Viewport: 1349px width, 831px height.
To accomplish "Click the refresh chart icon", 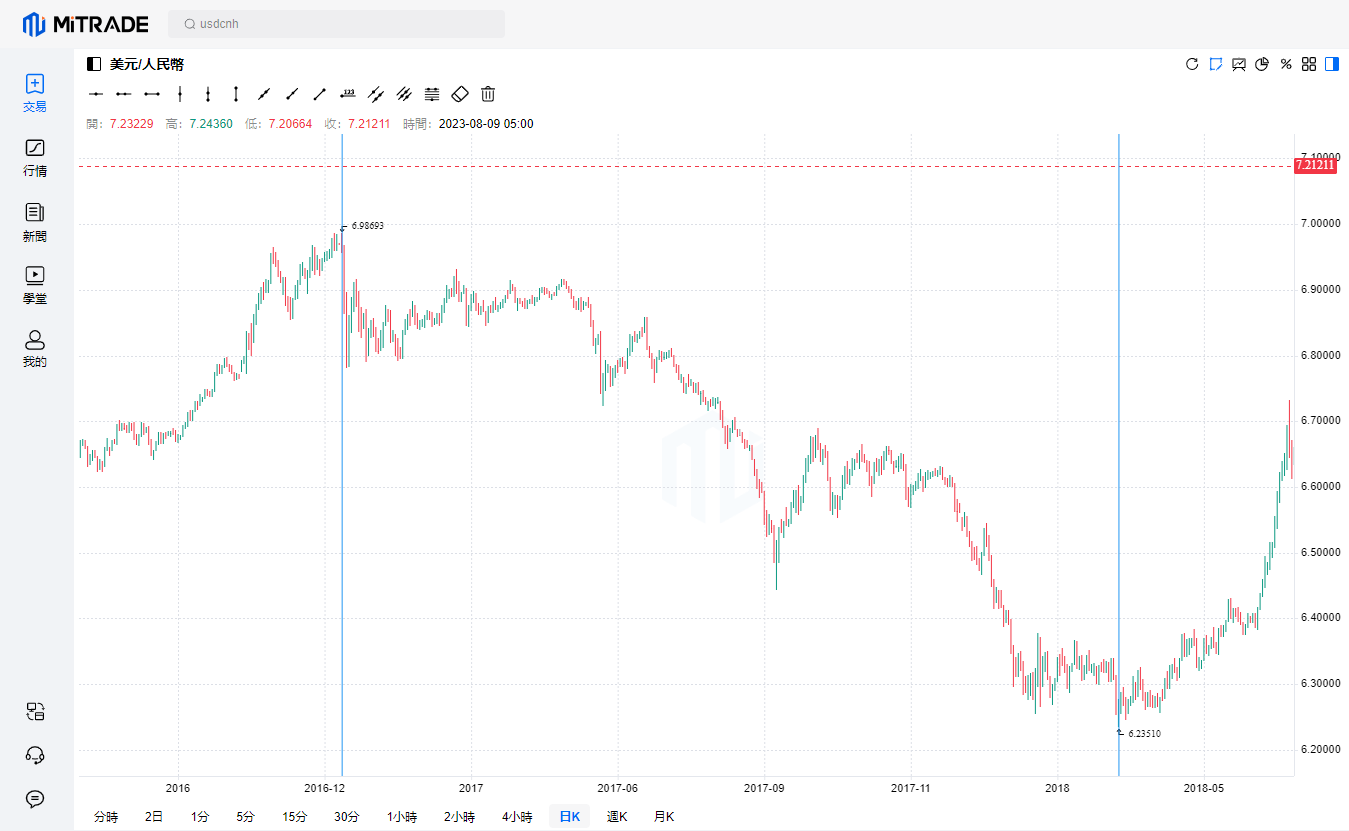I will (1192, 64).
